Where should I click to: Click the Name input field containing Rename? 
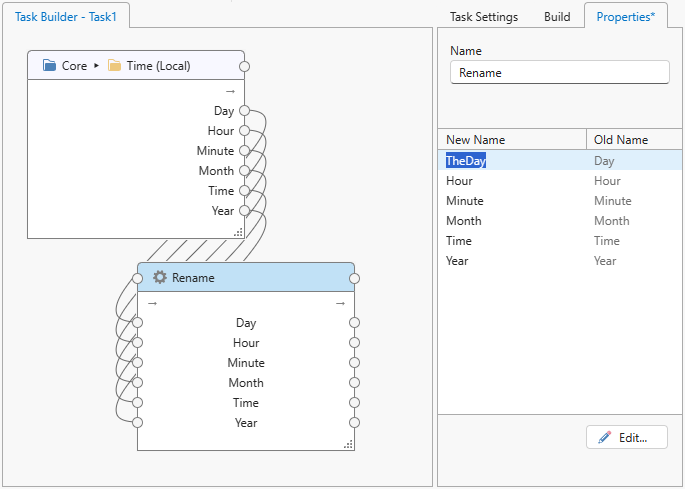pyautogui.click(x=559, y=73)
